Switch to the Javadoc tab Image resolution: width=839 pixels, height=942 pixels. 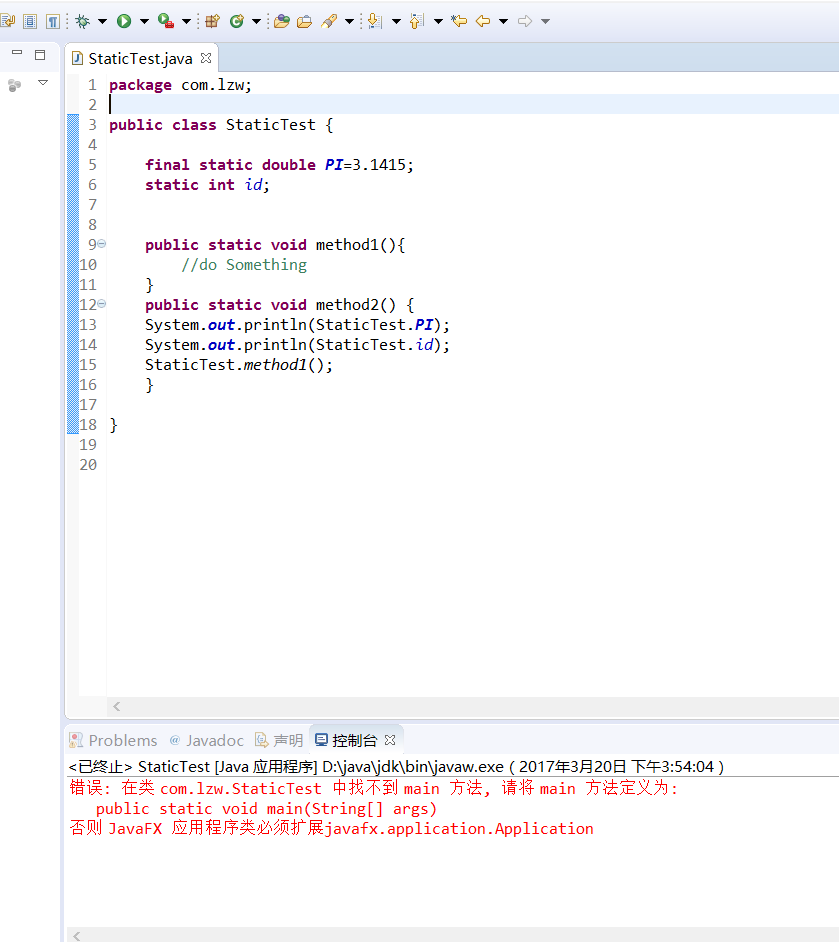coord(207,740)
